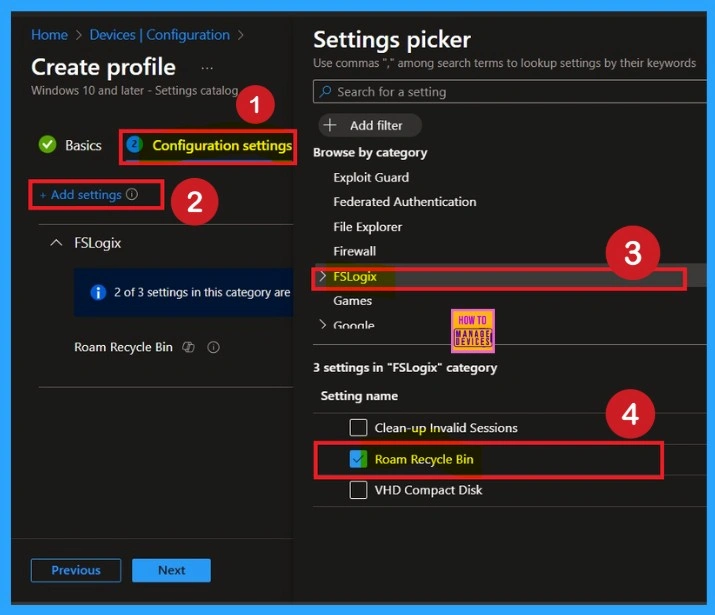Open the Home breadcrumb link
Screen dimensions: 715x615
click(x=49, y=35)
